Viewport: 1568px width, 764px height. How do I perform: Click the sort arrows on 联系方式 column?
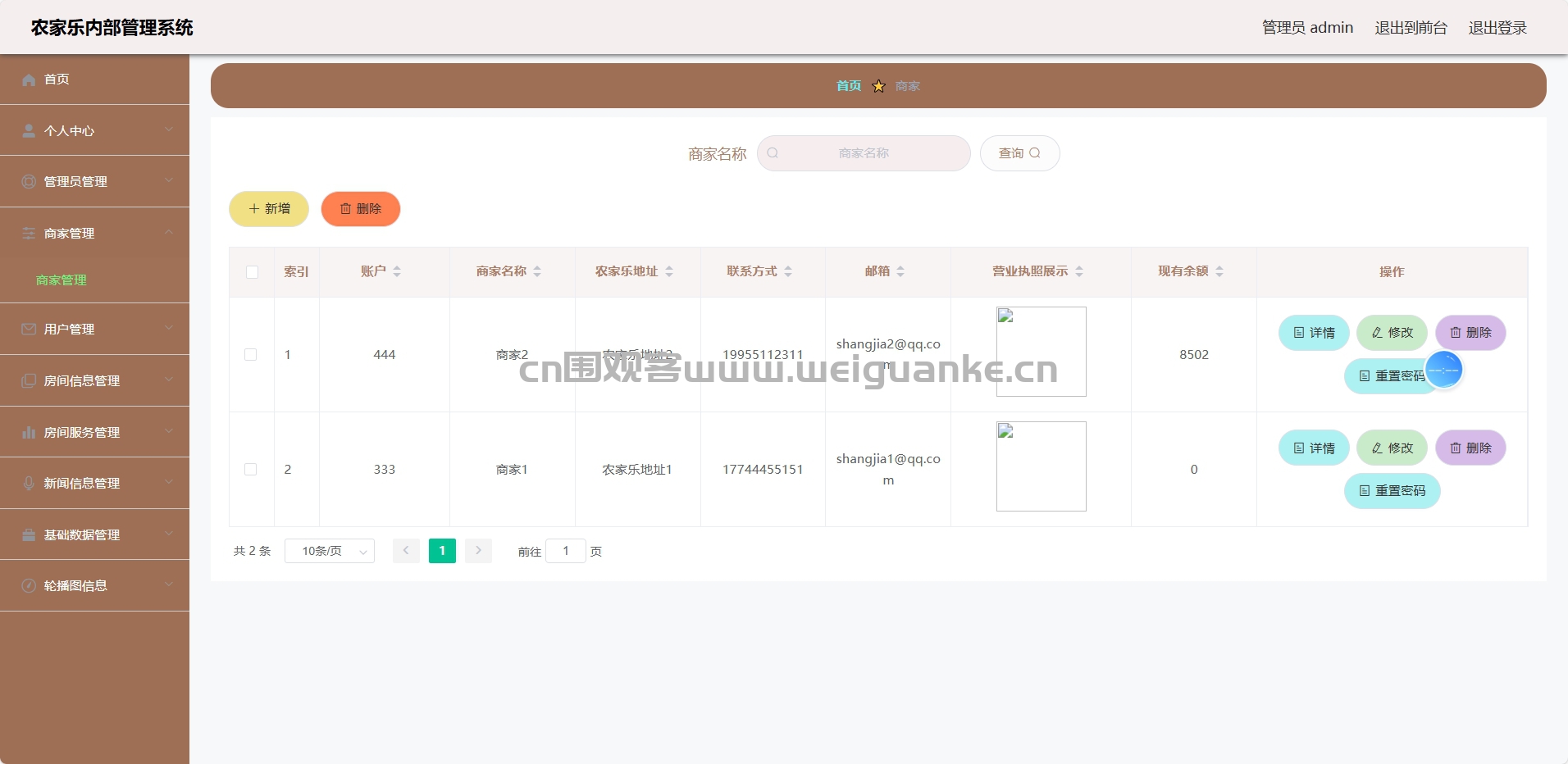click(788, 271)
